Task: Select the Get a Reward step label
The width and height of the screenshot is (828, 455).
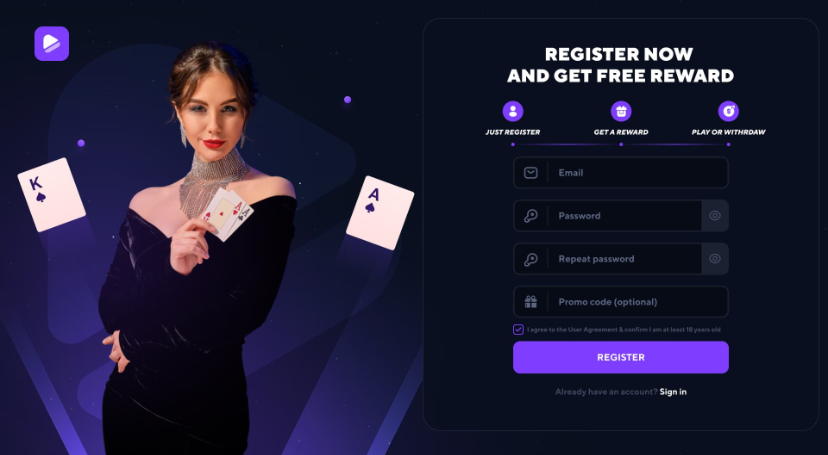Action: (x=621, y=132)
